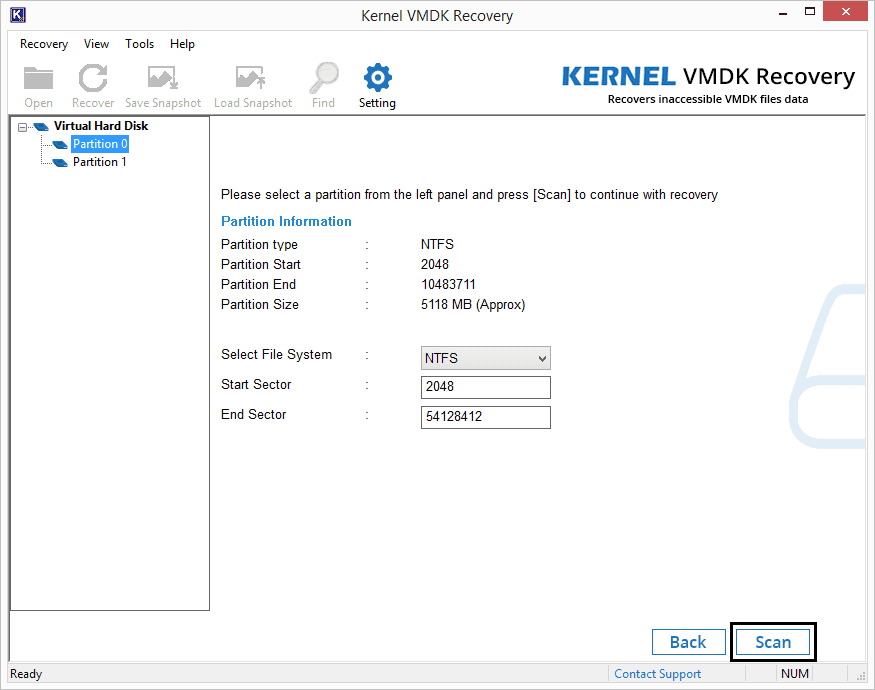Screen dimensions: 875x690
Task: Click the Open folder toolbar icon
Action: point(38,79)
